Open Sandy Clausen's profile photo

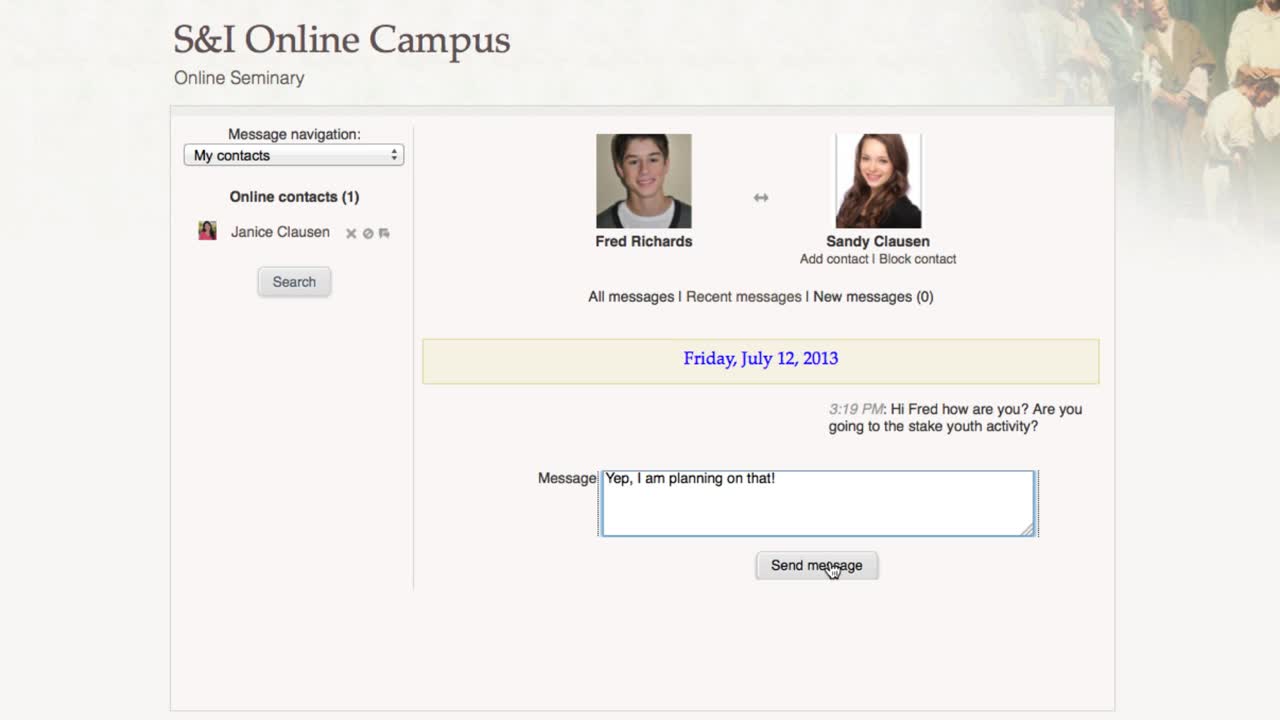tap(877, 181)
